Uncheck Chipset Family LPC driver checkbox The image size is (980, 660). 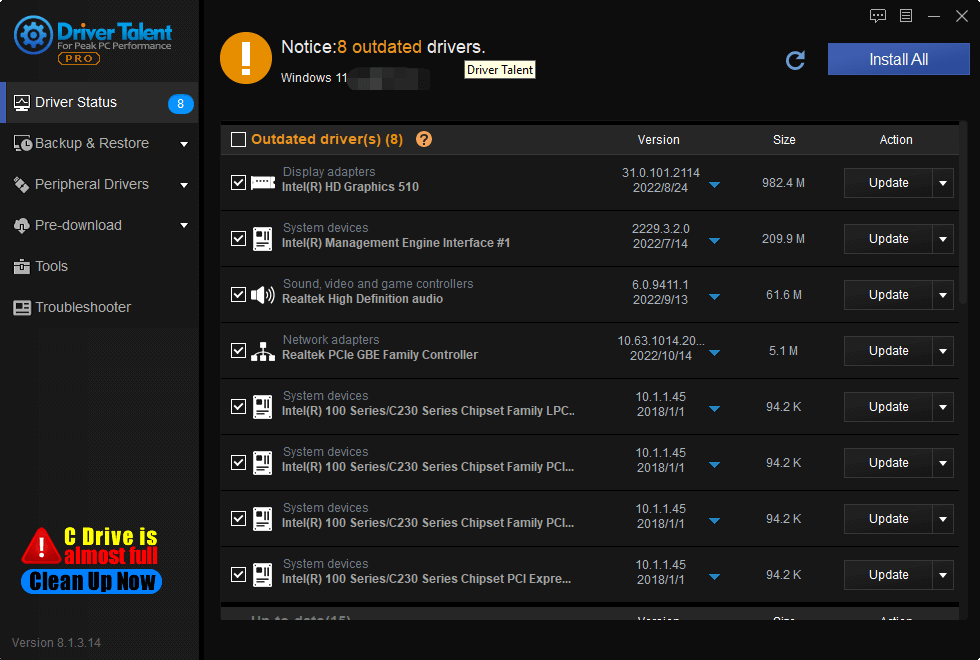238,407
